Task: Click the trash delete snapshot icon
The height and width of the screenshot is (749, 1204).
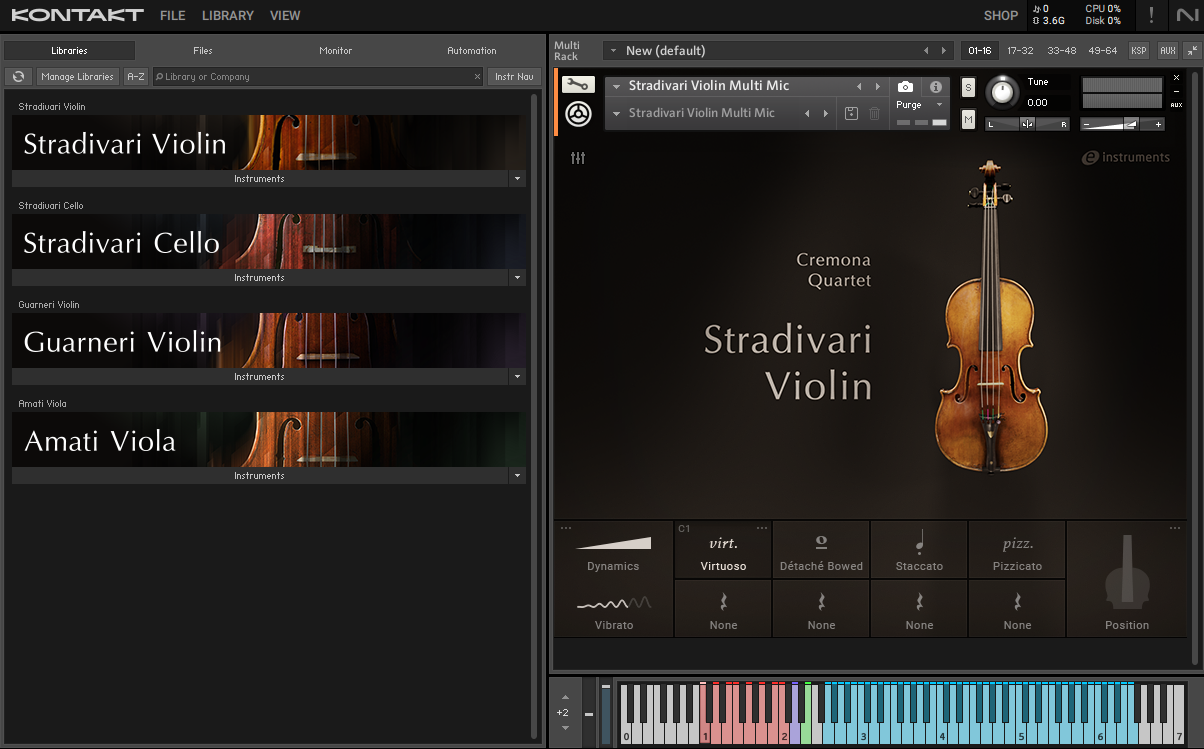Action: [874, 113]
